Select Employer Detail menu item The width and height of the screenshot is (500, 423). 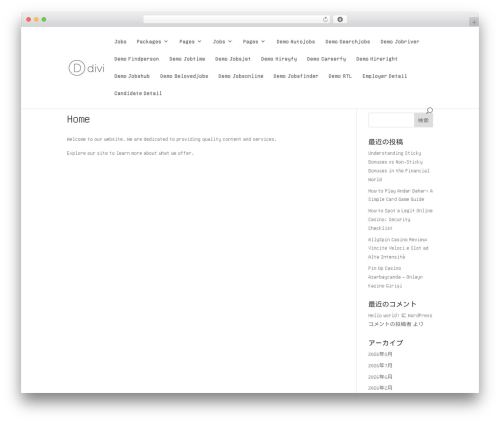point(385,76)
